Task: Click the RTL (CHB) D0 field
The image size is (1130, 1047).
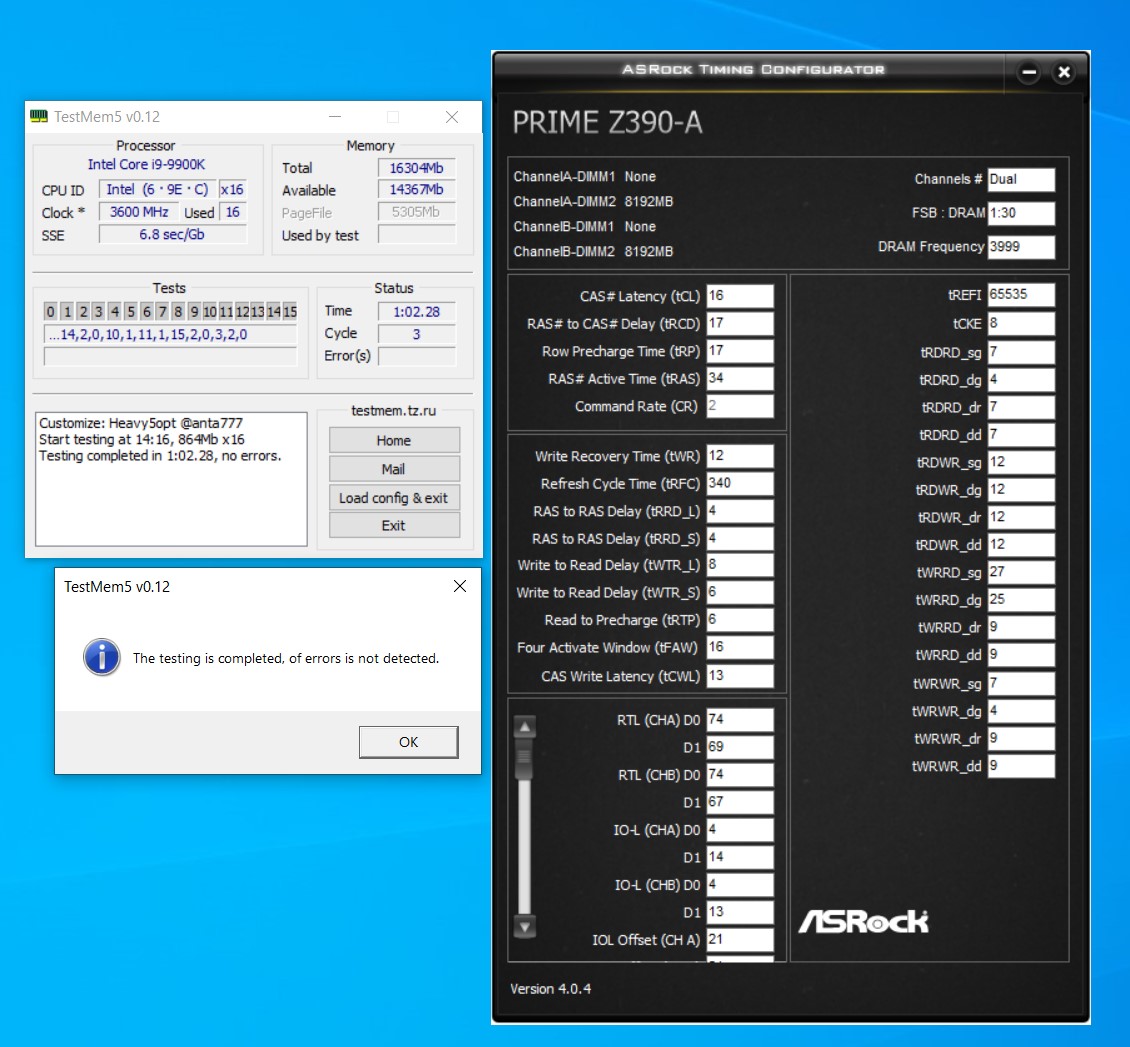Action: (740, 775)
